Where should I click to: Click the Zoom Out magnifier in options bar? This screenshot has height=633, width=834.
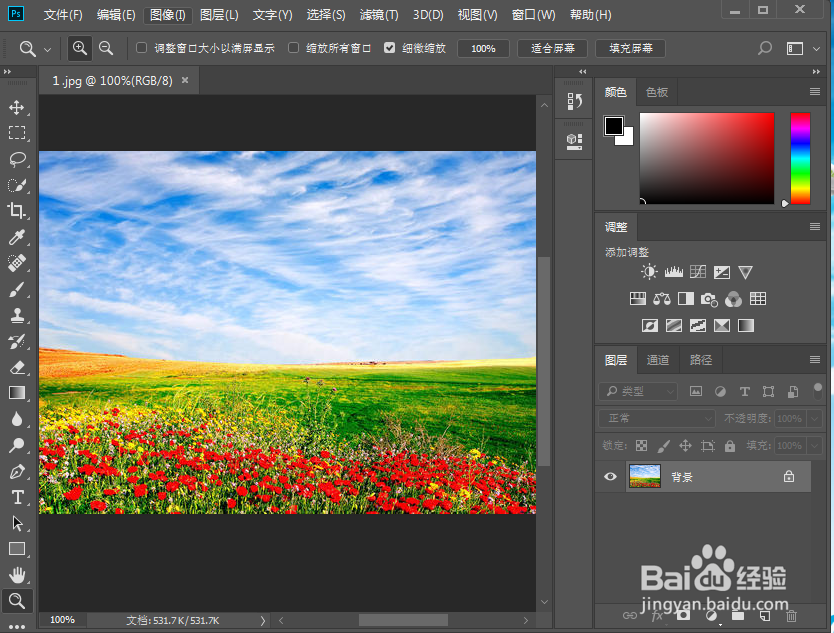[x=106, y=48]
